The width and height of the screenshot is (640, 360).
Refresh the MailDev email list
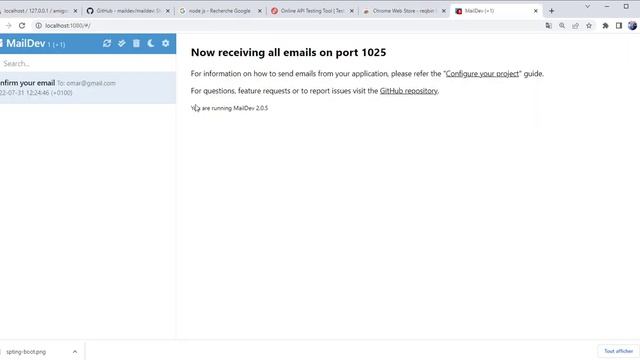[107, 43]
